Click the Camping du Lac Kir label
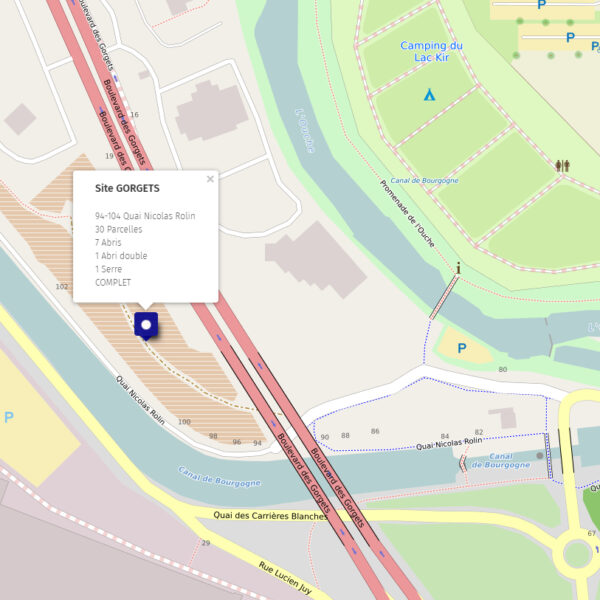600x600 pixels. (431, 51)
